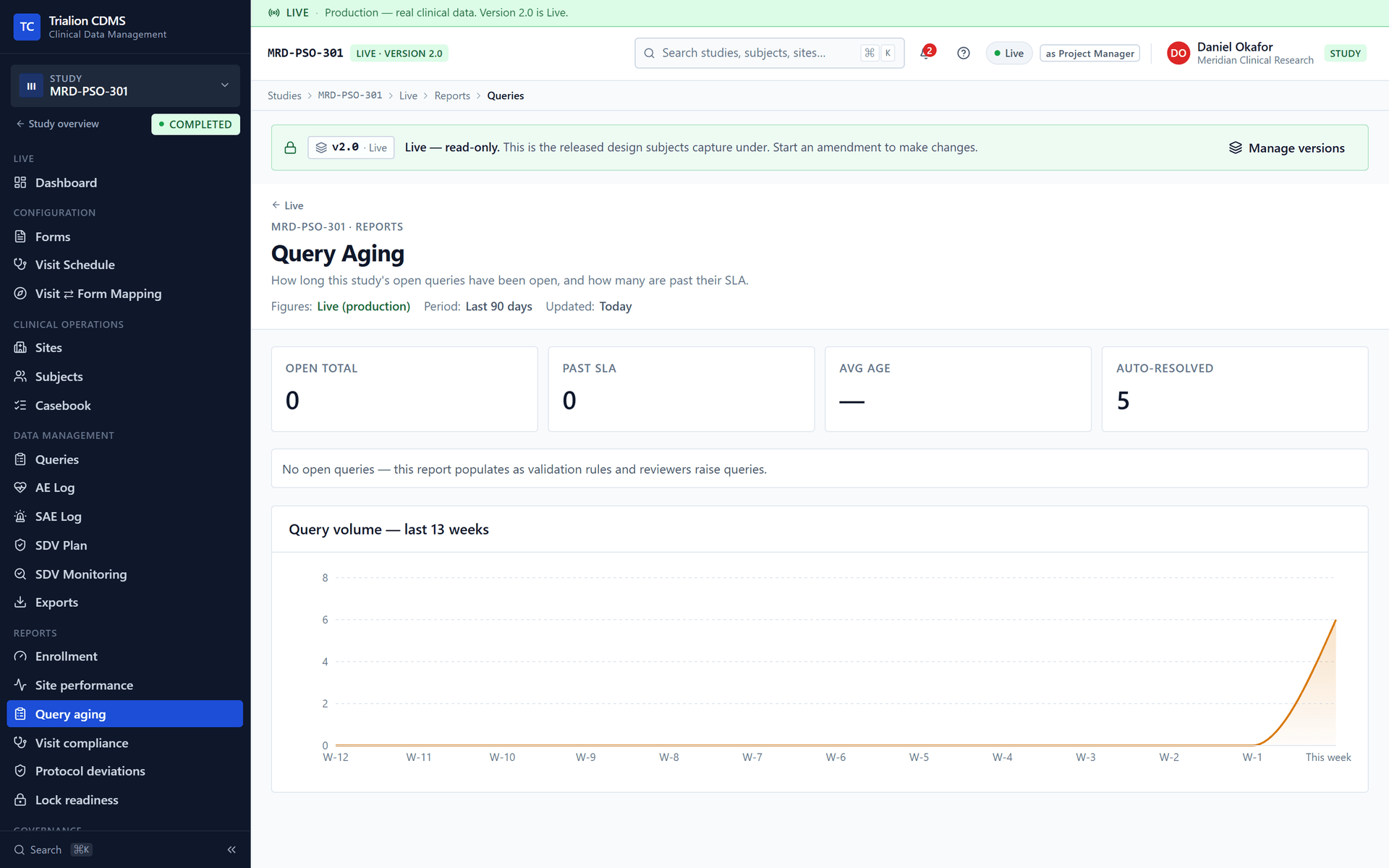Screen dimensions: 1389x868
Task: Open the Sites page
Action: pos(124,348)
